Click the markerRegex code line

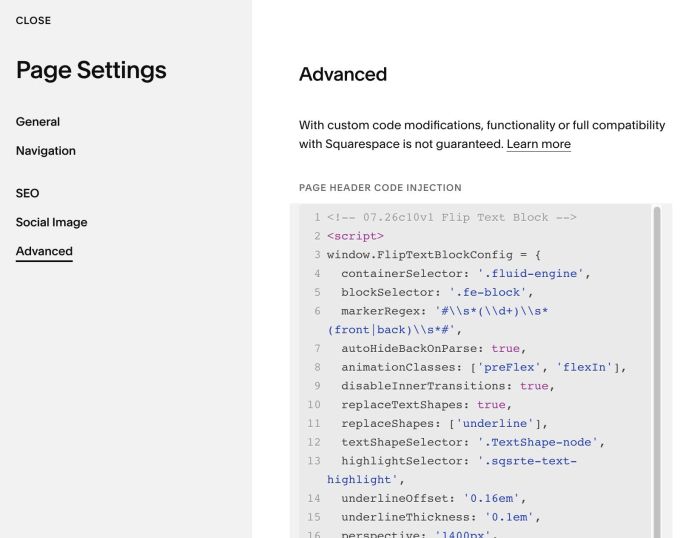(x=444, y=311)
